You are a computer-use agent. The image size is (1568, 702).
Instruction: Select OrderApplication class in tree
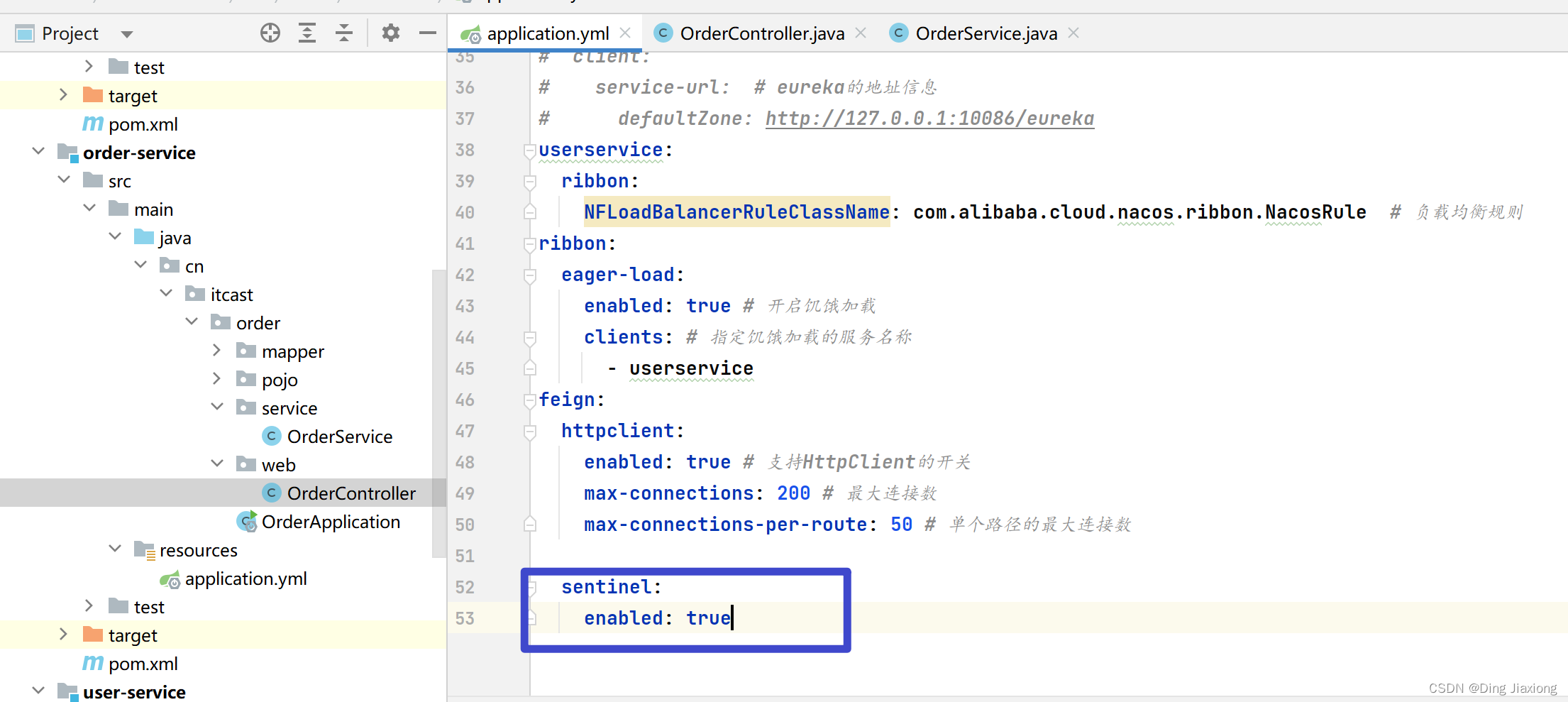coord(331,522)
